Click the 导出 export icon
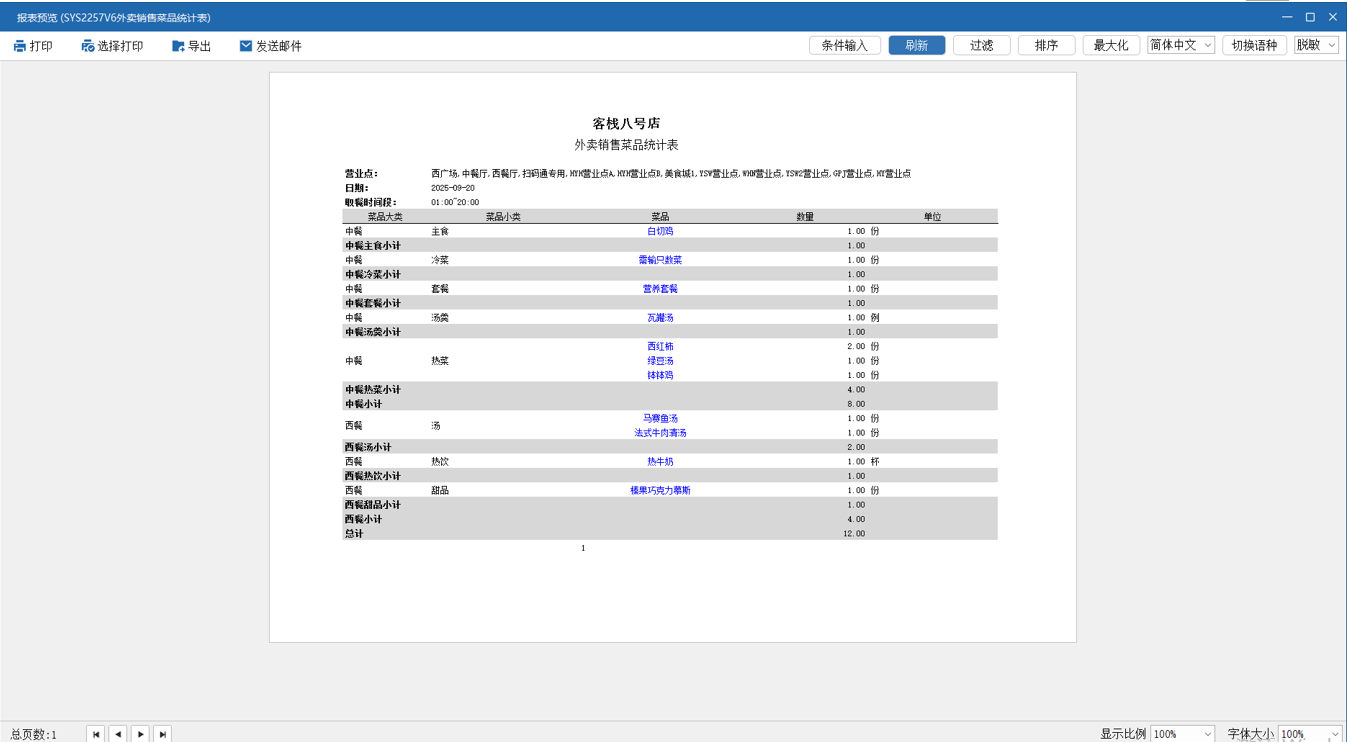1347x742 pixels. 178,46
